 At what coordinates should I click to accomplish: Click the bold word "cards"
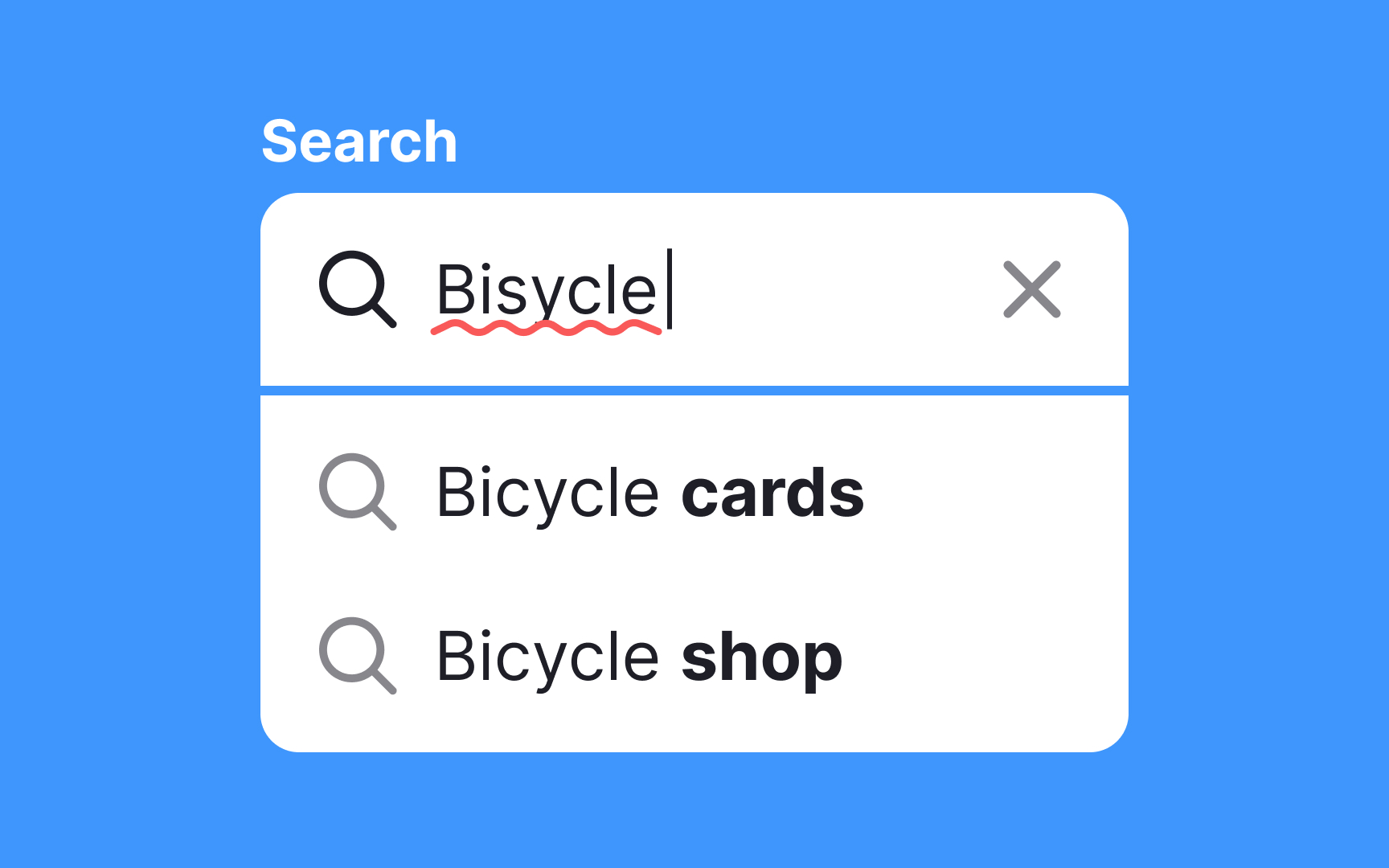point(772,493)
